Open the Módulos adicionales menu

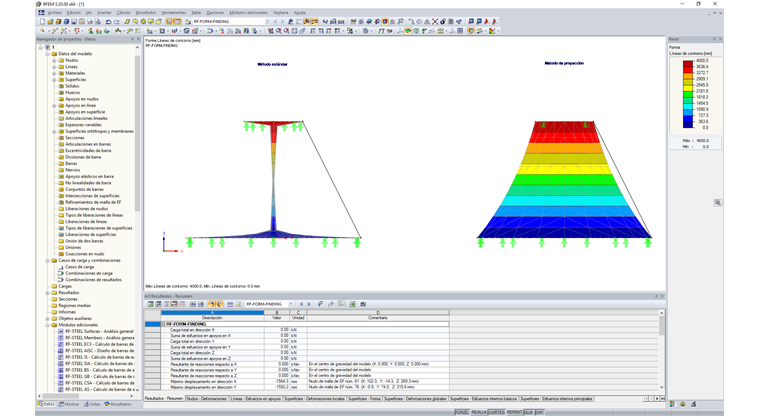pos(248,13)
